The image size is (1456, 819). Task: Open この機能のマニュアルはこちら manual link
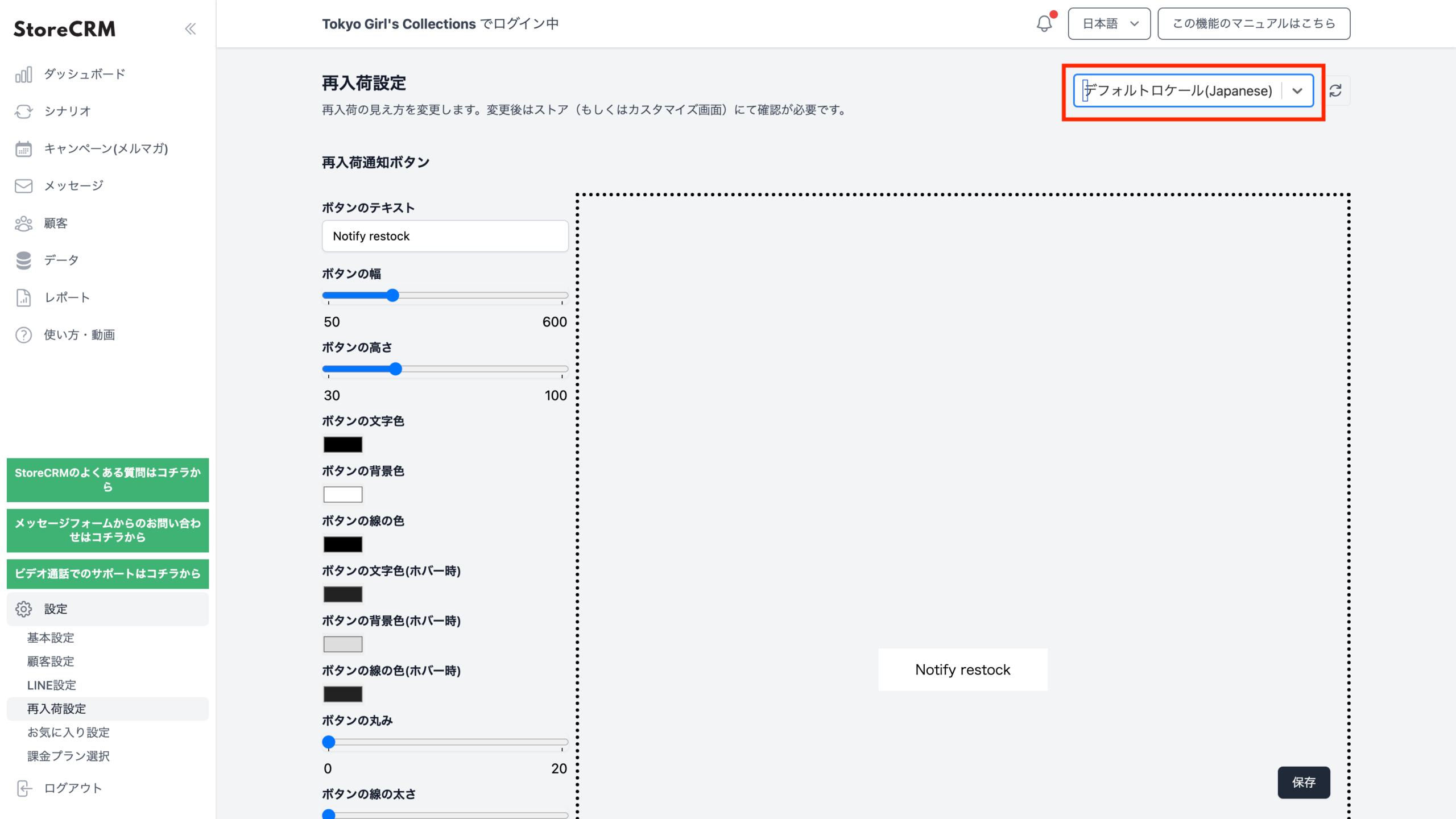(x=1254, y=24)
